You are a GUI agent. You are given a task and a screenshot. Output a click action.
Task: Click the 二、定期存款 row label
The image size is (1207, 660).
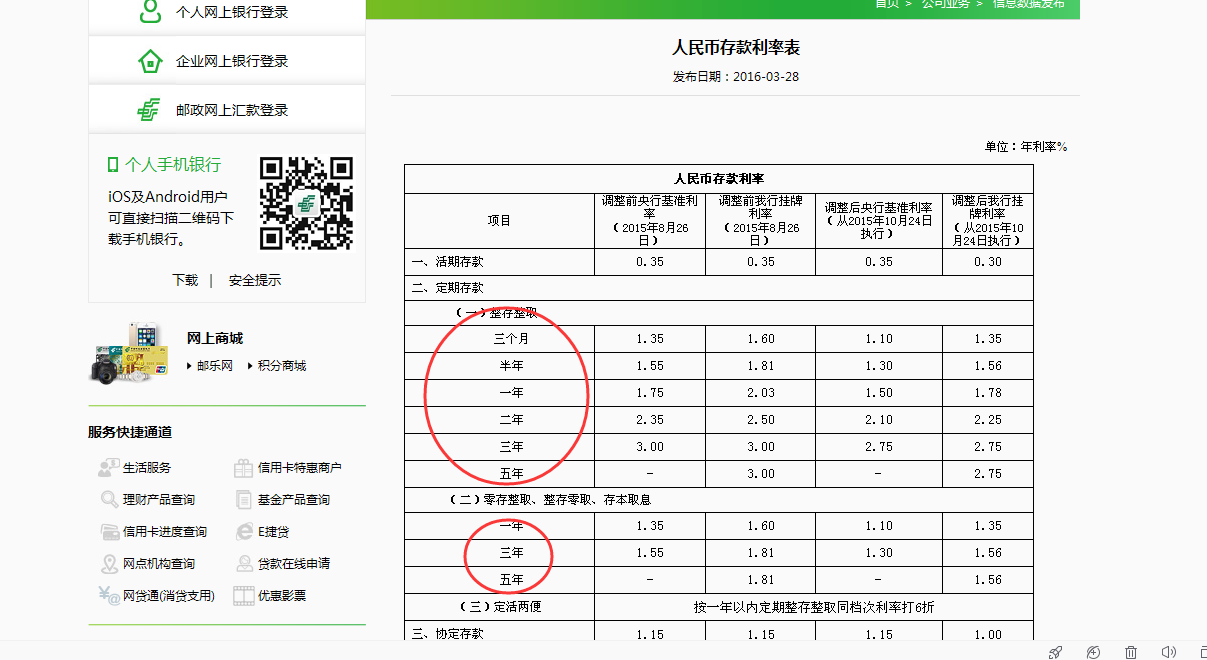coord(448,289)
